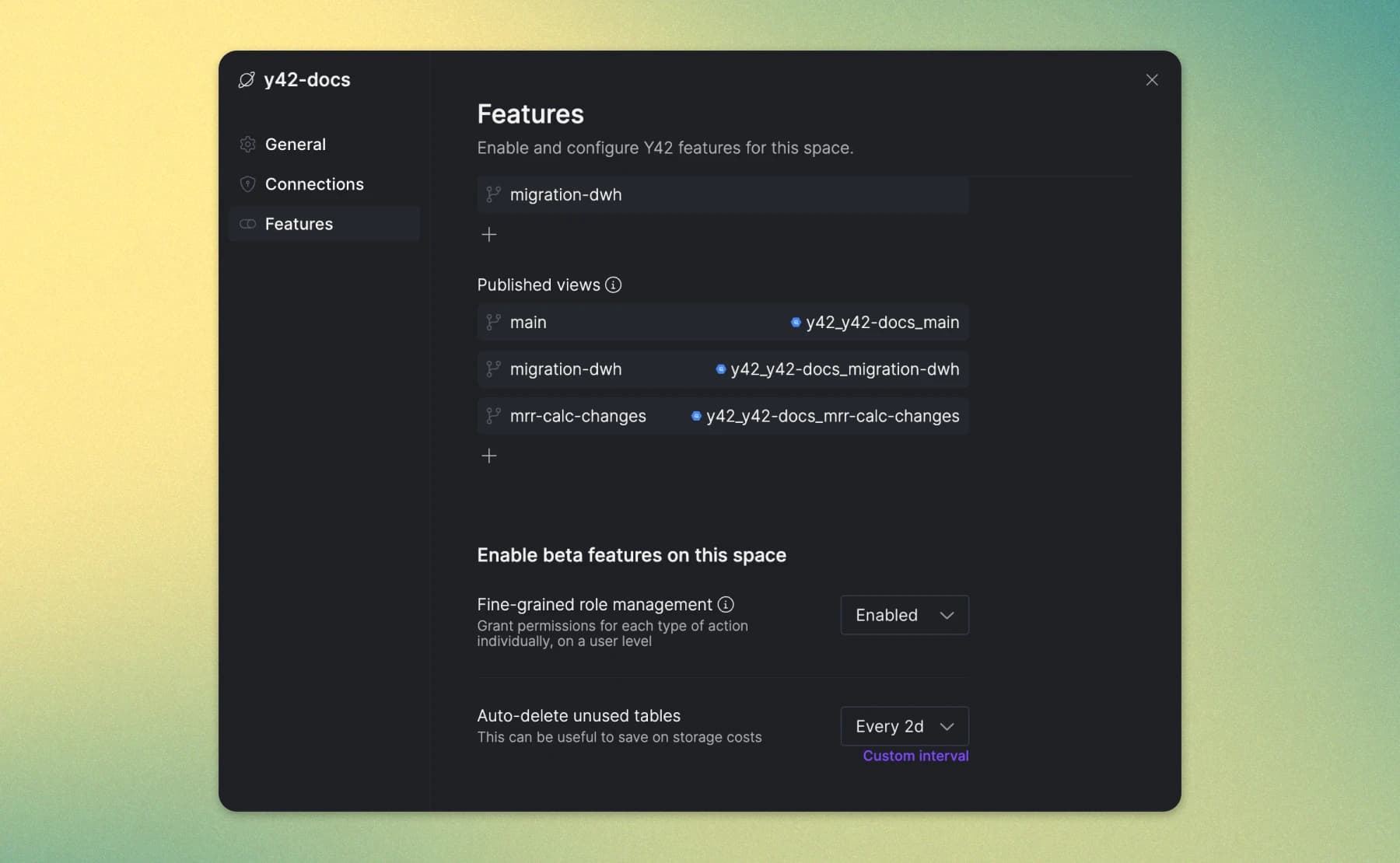Viewport: 1400px width, 863px height.
Task: Click the General gear icon
Action: tap(247, 145)
